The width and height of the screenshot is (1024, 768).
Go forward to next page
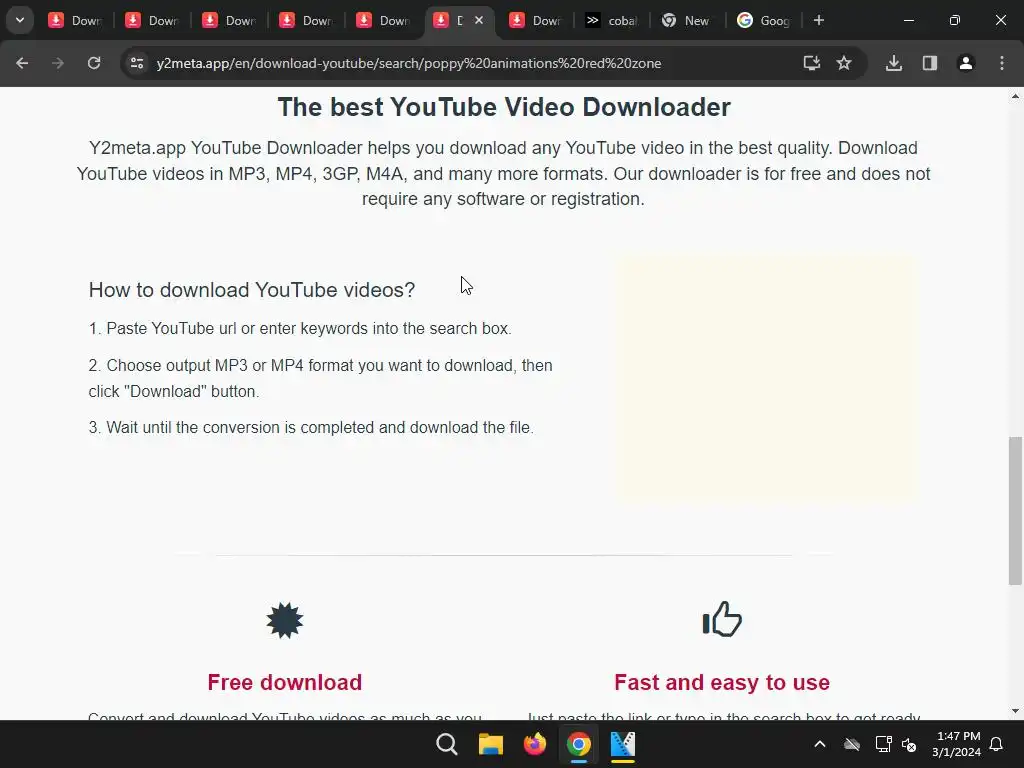(x=58, y=63)
